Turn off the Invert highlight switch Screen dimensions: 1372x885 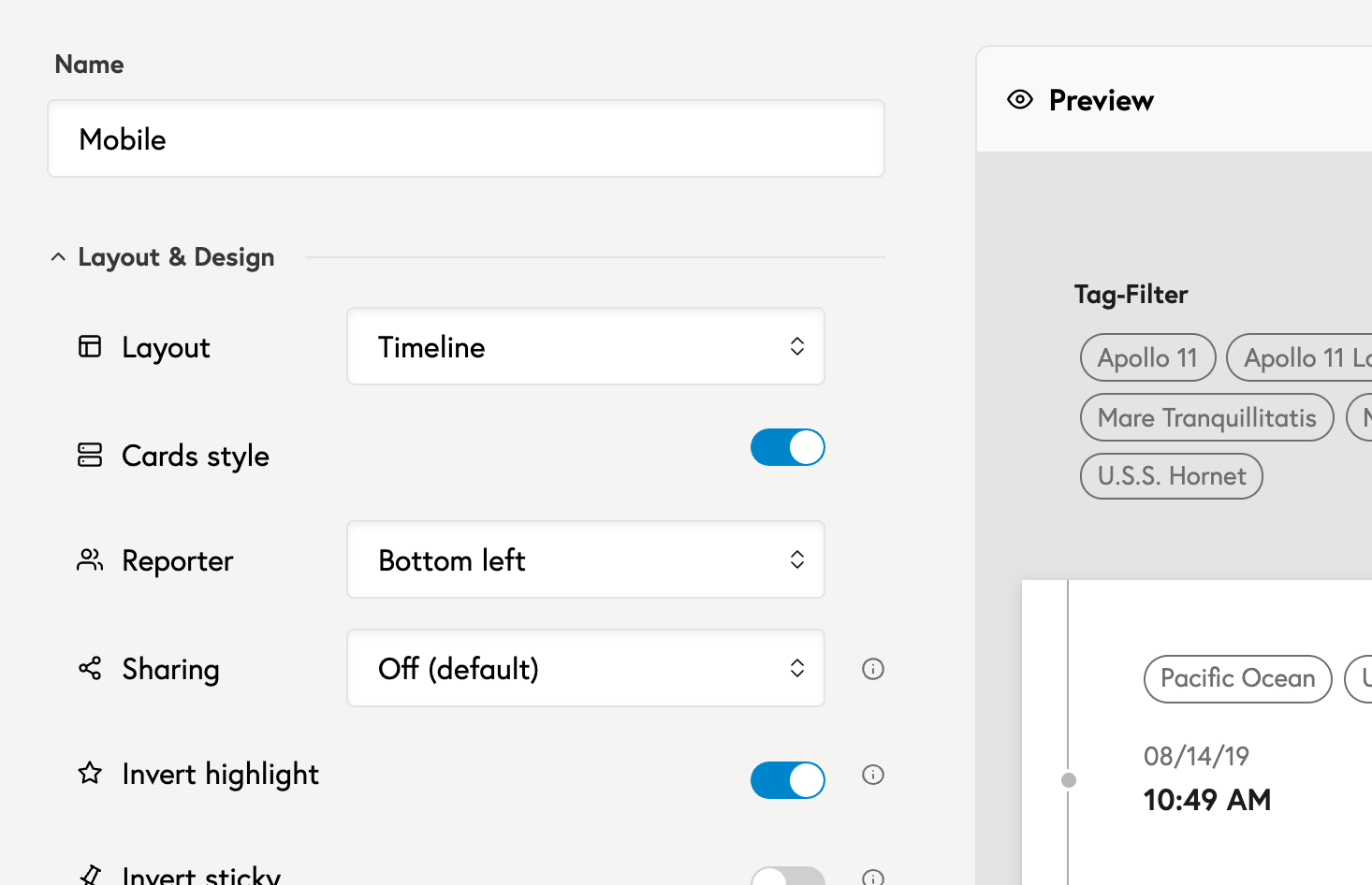(x=787, y=780)
